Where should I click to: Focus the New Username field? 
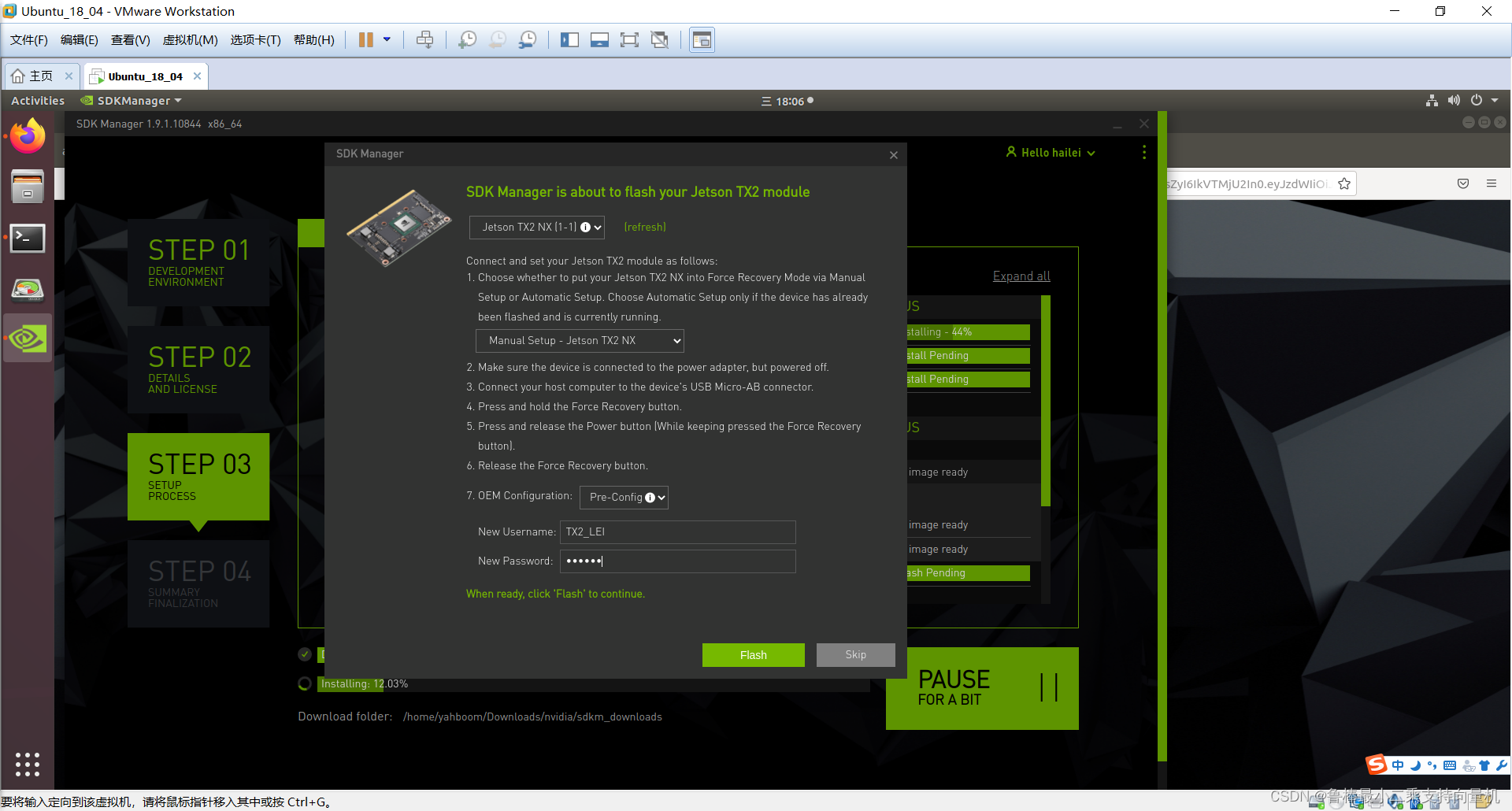click(x=678, y=532)
